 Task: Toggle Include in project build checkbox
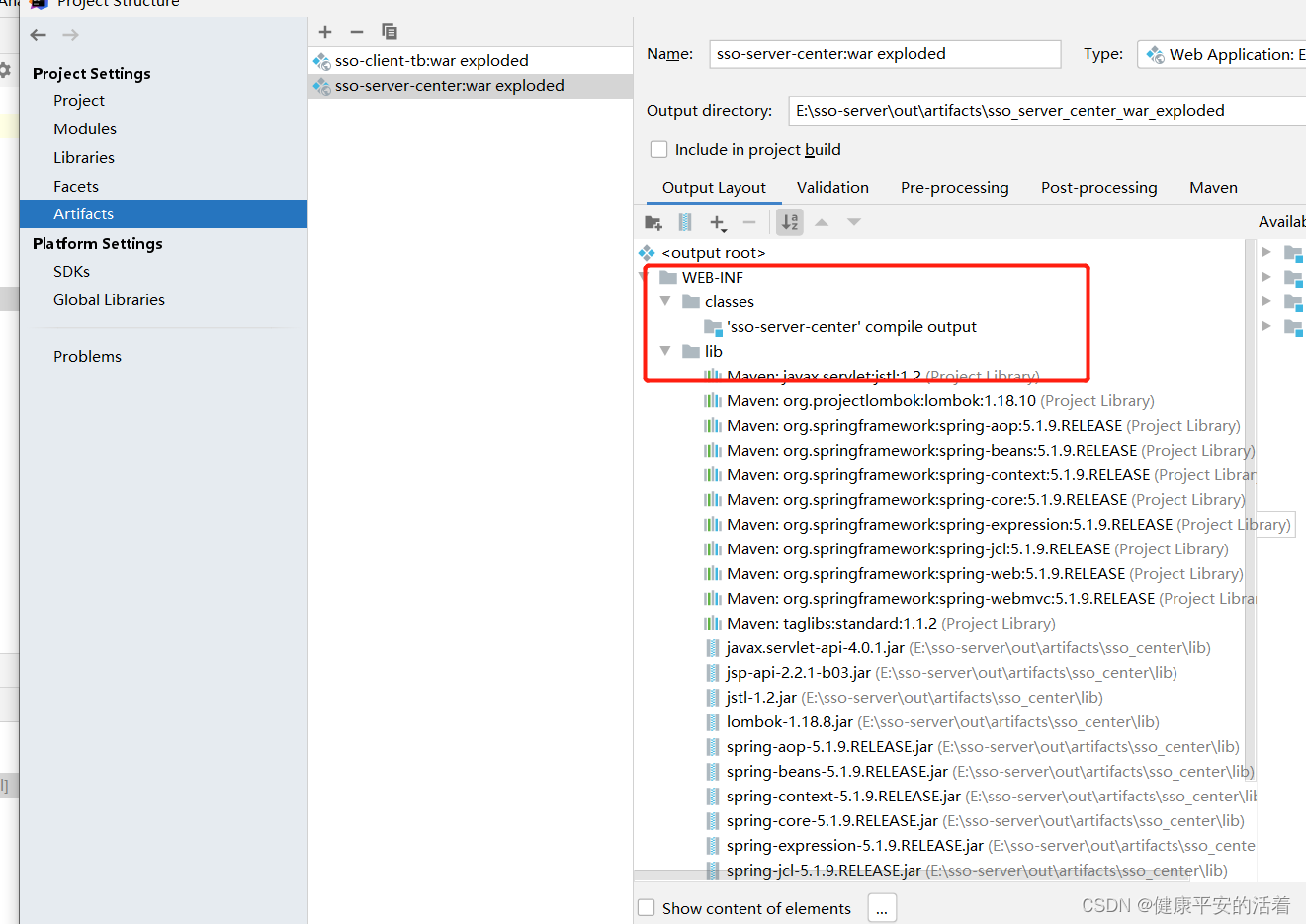[x=658, y=149]
